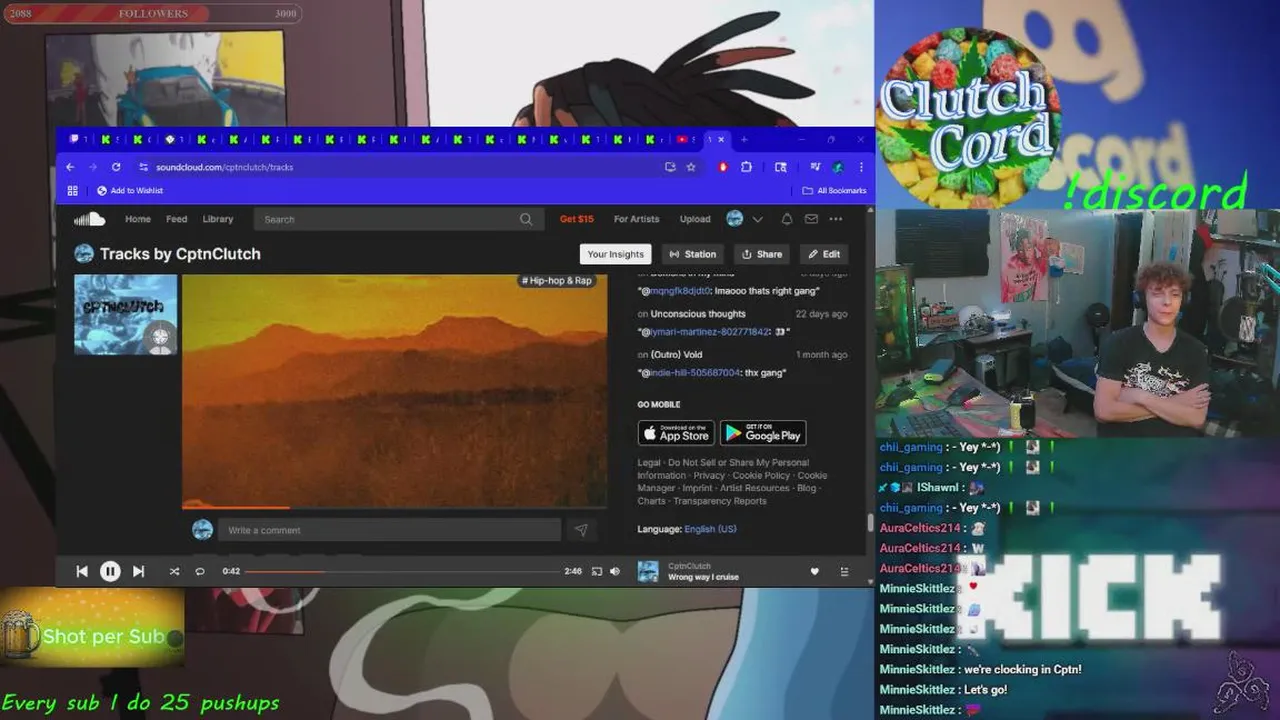The width and height of the screenshot is (1280, 720).
Task: Like the current track with heart icon
Action: (x=814, y=571)
